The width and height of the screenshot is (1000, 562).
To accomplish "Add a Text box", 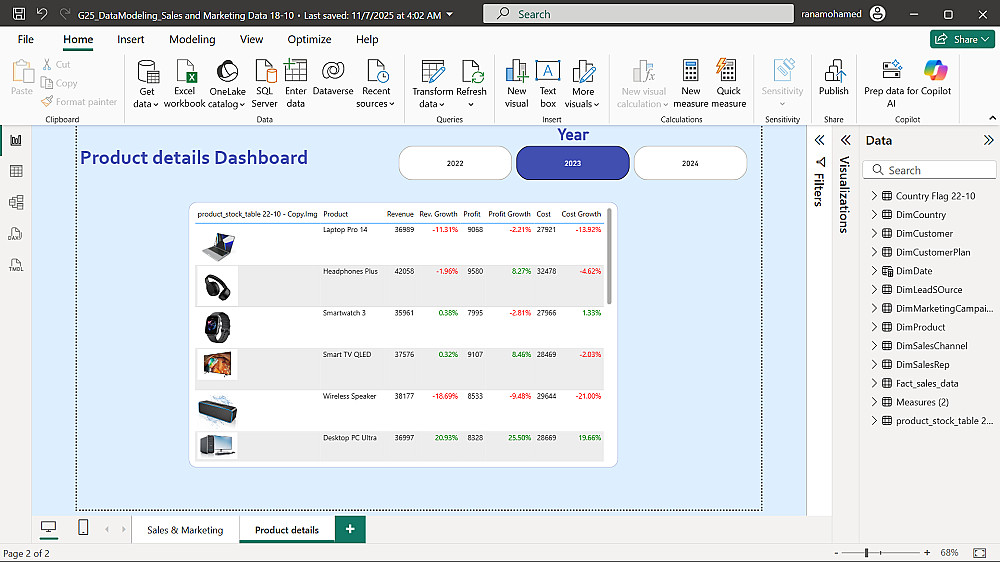I will tap(548, 84).
